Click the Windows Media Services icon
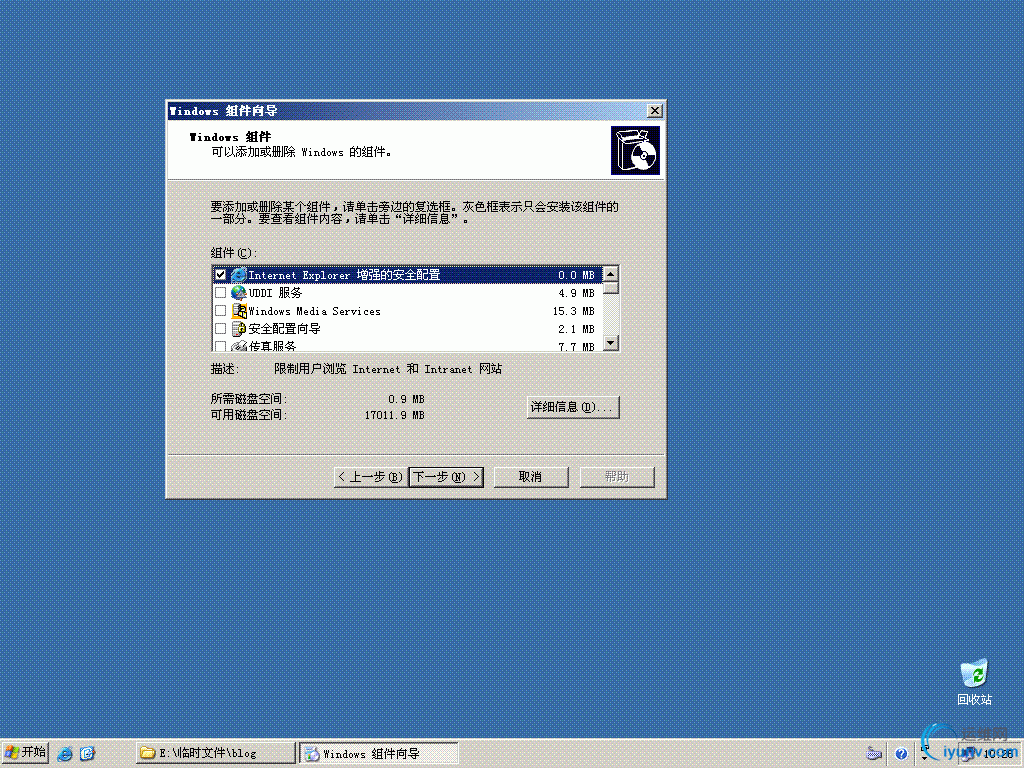 pyautogui.click(x=238, y=311)
